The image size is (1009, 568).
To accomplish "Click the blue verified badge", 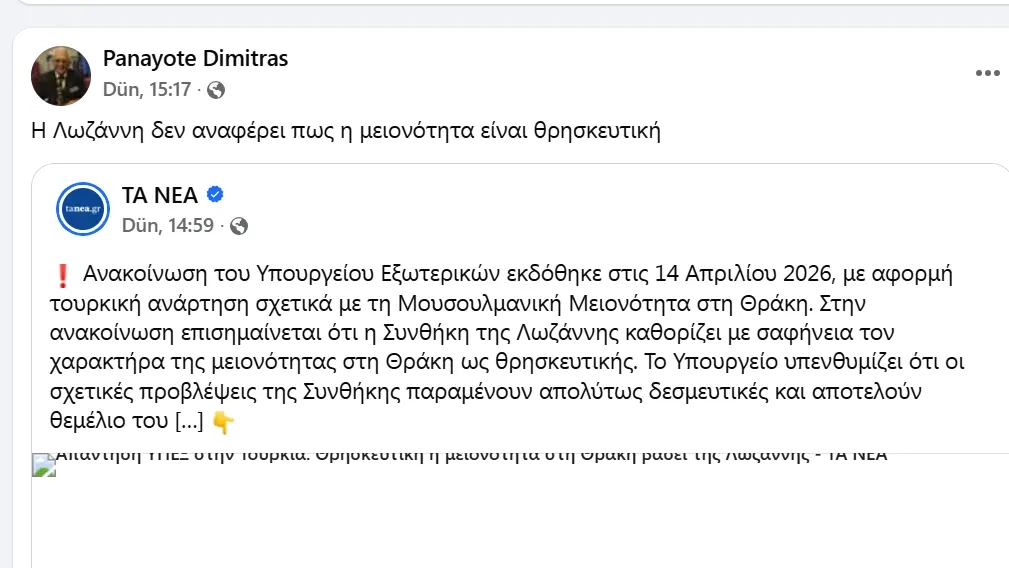I will pyautogui.click(x=215, y=195).
